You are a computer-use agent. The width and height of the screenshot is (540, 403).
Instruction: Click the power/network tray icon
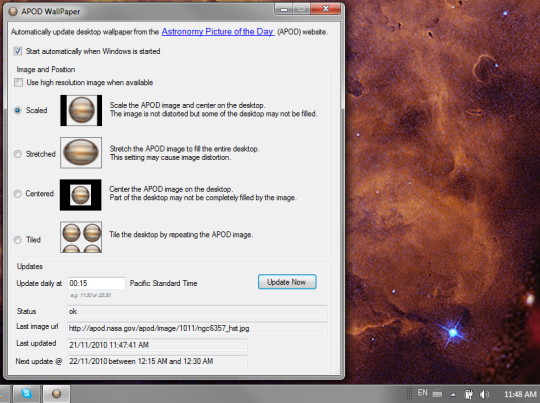pyautogui.click(x=468, y=394)
